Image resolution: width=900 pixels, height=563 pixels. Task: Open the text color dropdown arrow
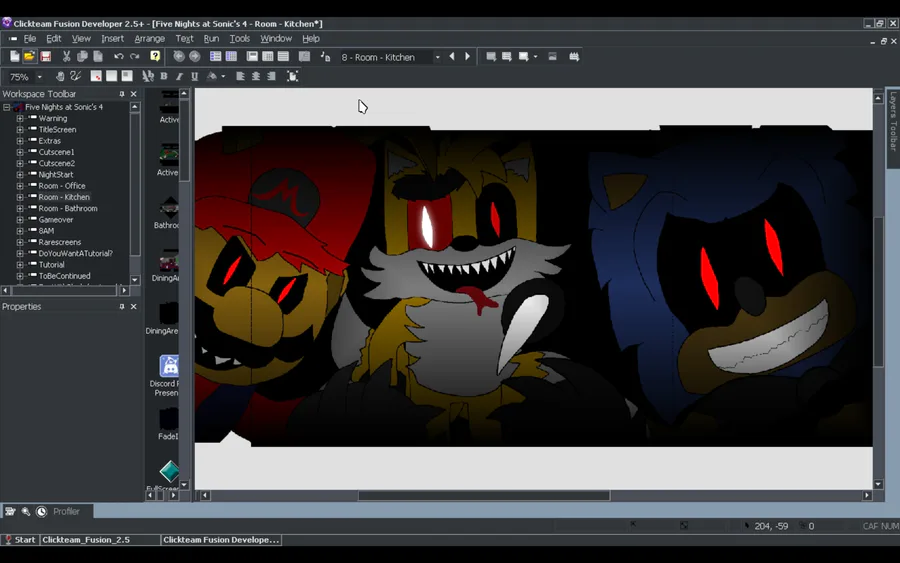[223, 76]
